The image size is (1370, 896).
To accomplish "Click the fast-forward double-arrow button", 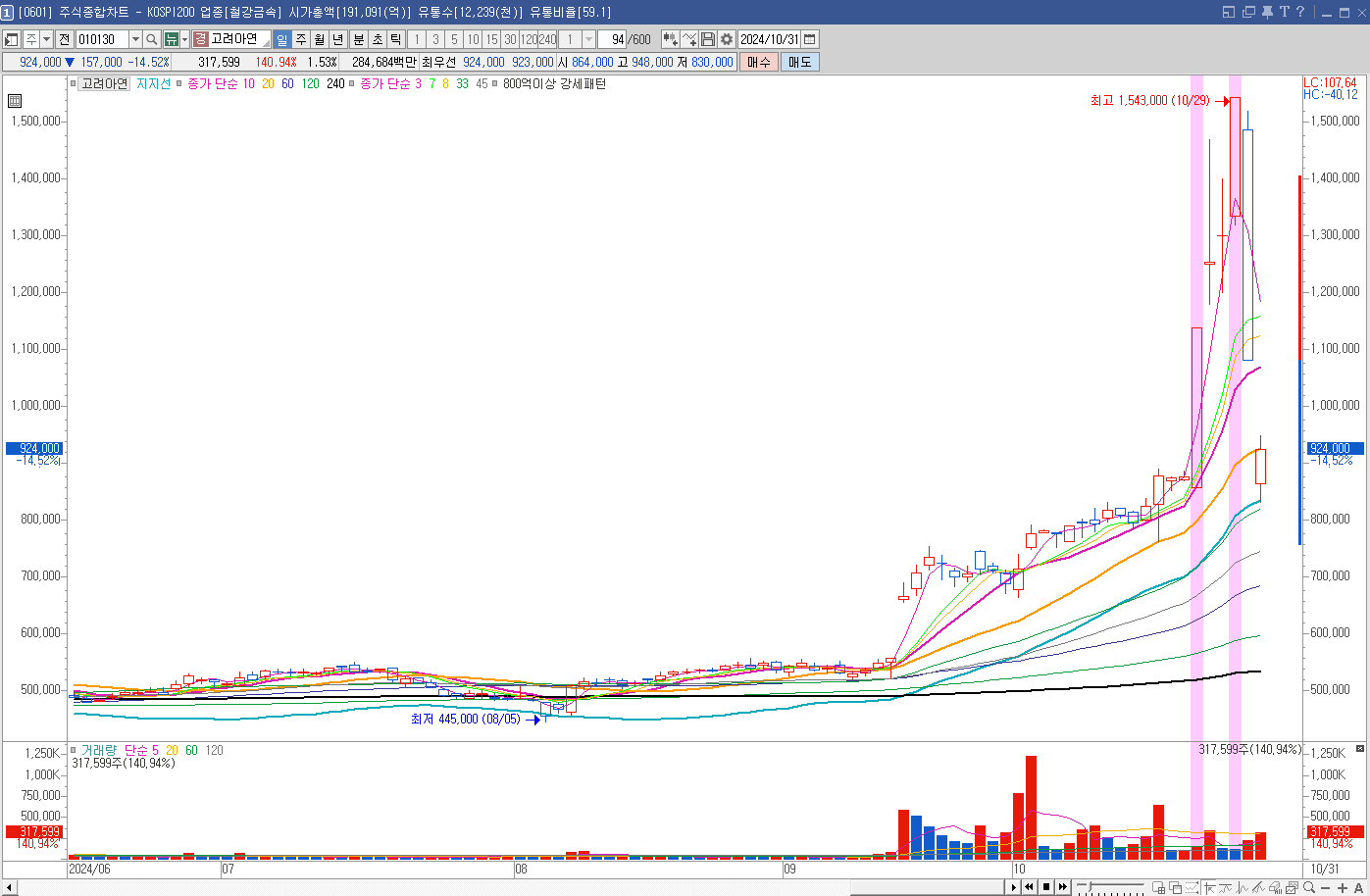I will (x=1063, y=887).
